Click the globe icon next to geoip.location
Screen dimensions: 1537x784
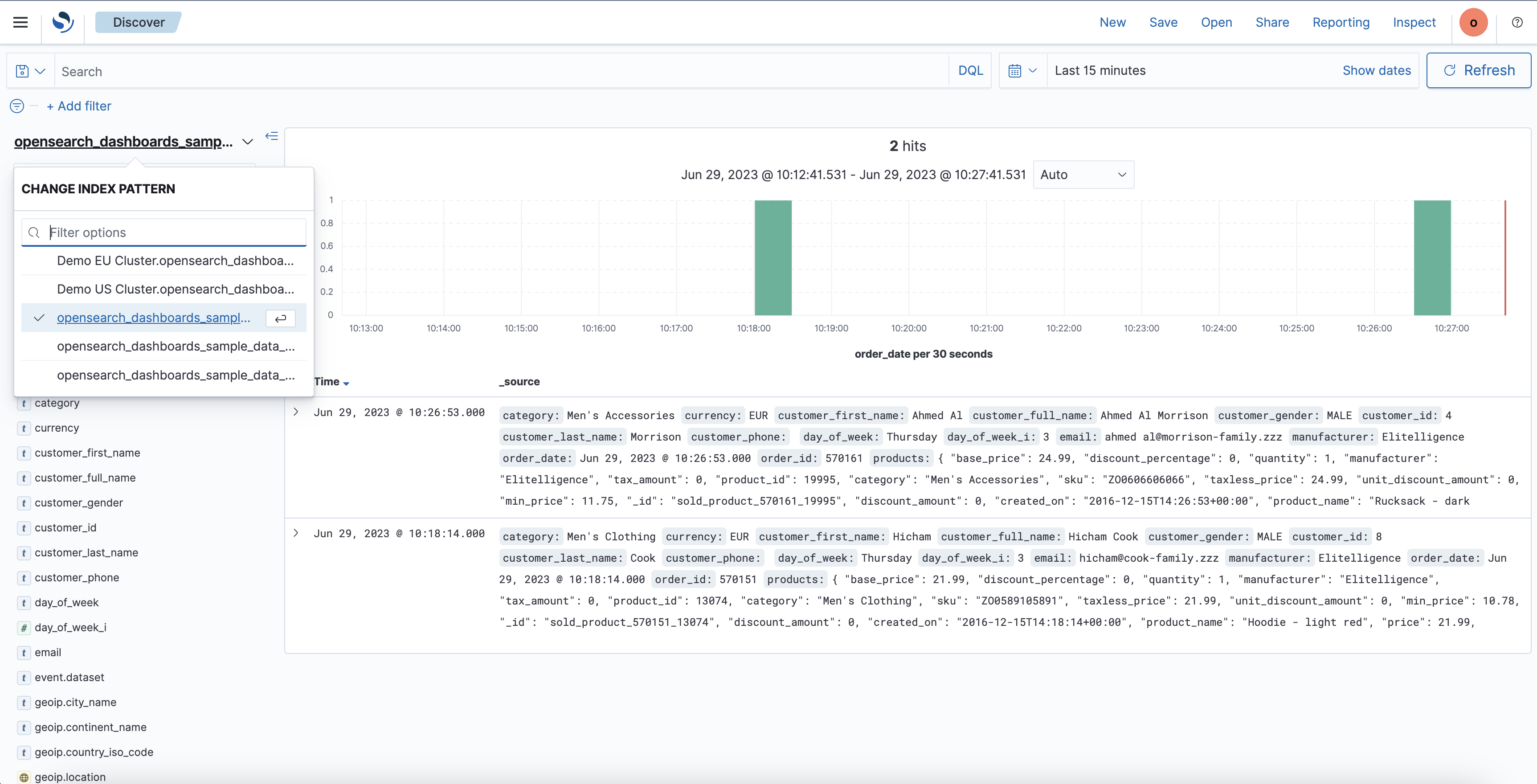coord(24,777)
